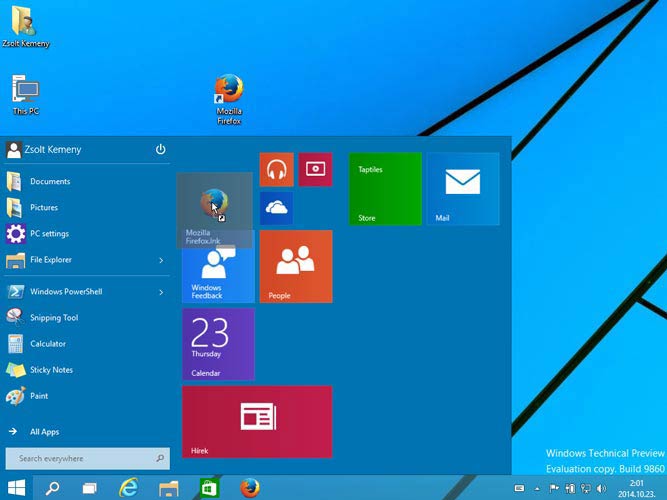Screen dimensions: 667x500
Task: Open File Explorer from the taskbar
Action: (168, 488)
